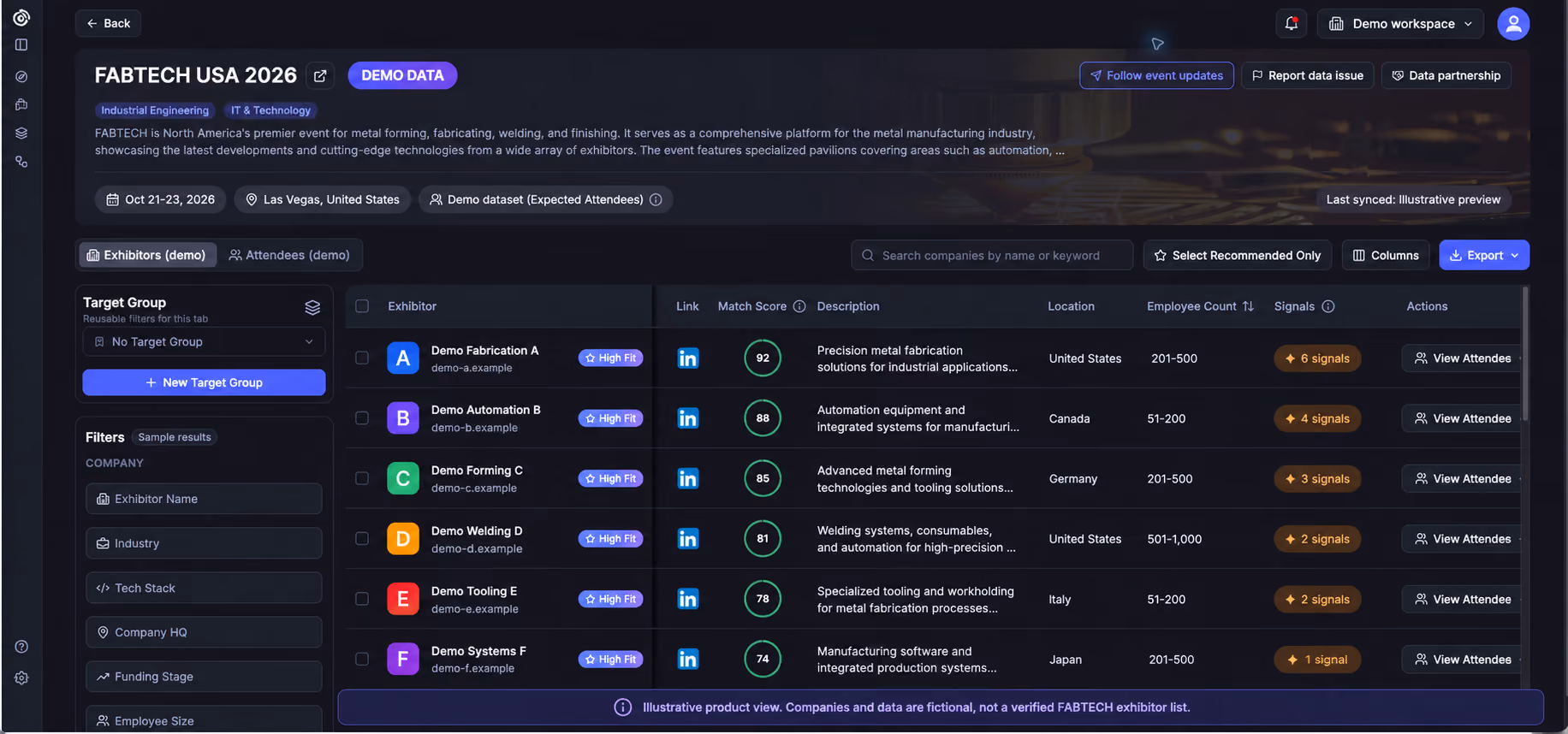The height and width of the screenshot is (734, 1568).
Task: Click Report data issue button
Action: (x=1308, y=75)
